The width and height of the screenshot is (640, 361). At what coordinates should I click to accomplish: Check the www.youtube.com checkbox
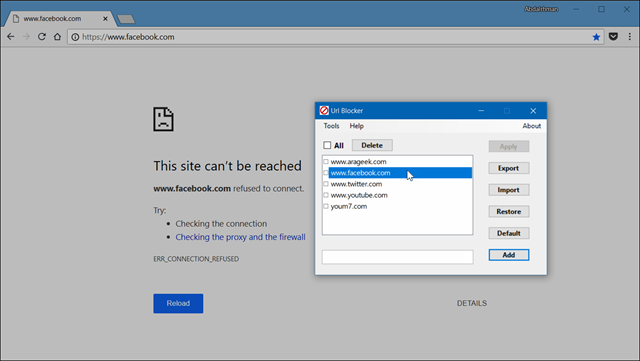coord(326,195)
